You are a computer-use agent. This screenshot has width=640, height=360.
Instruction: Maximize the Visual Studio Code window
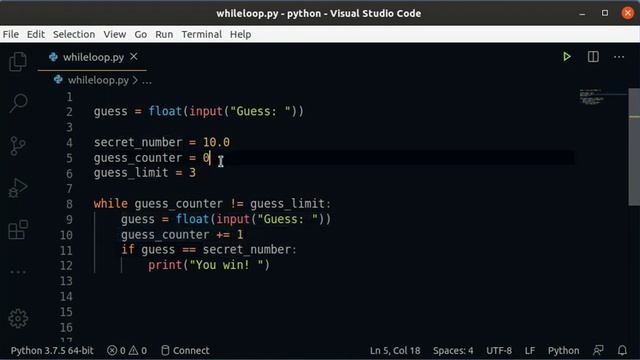pos(605,13)
